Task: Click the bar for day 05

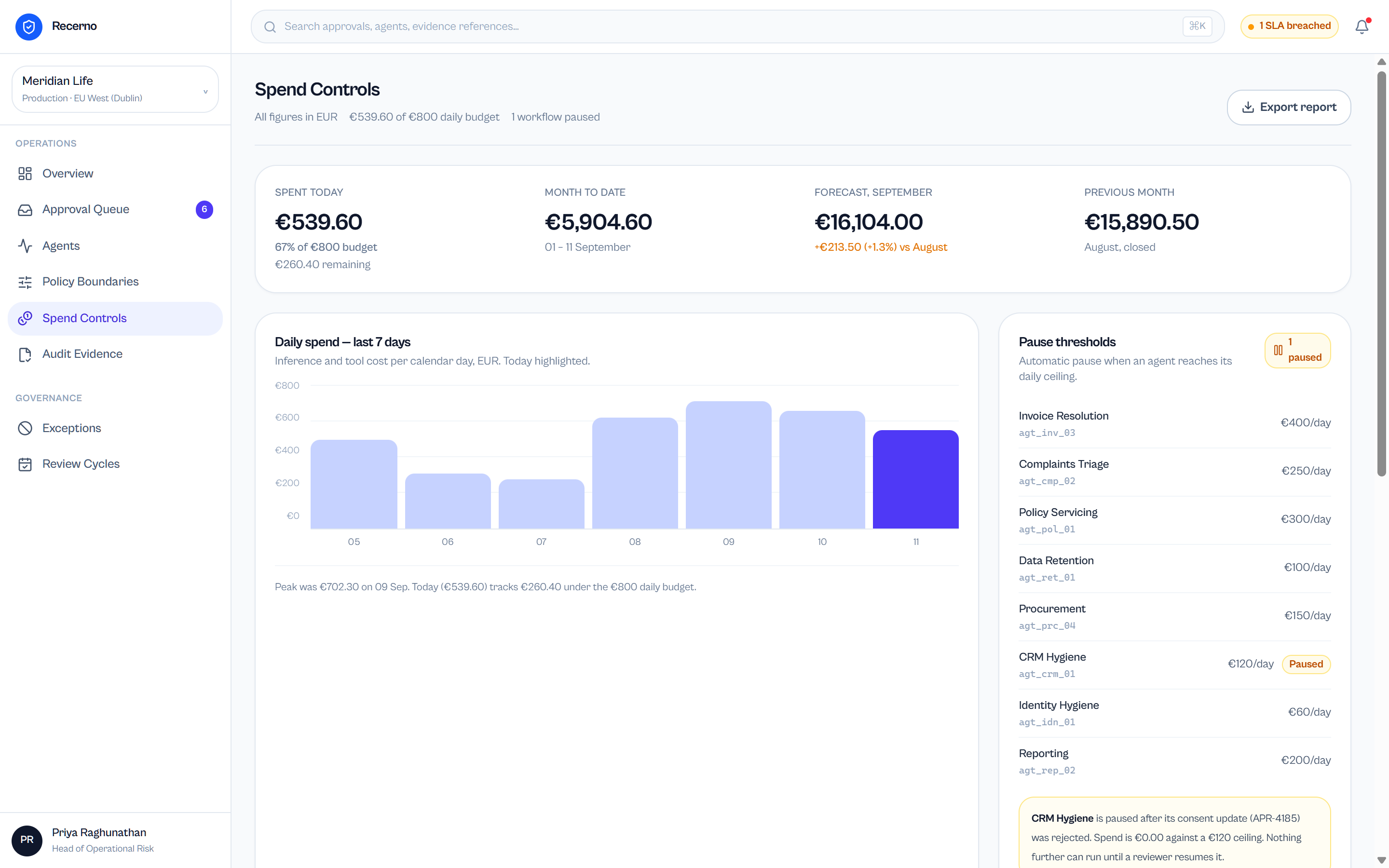Action: click(354, 484)
